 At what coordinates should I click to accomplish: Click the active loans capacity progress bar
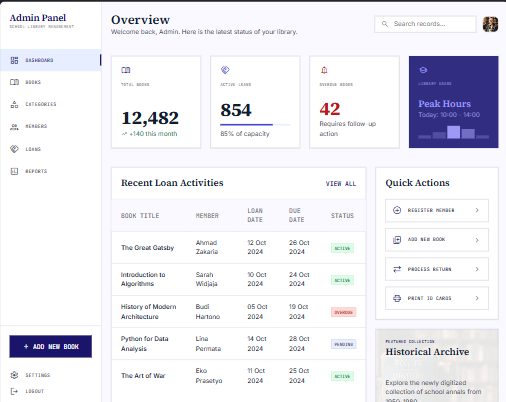255,125
